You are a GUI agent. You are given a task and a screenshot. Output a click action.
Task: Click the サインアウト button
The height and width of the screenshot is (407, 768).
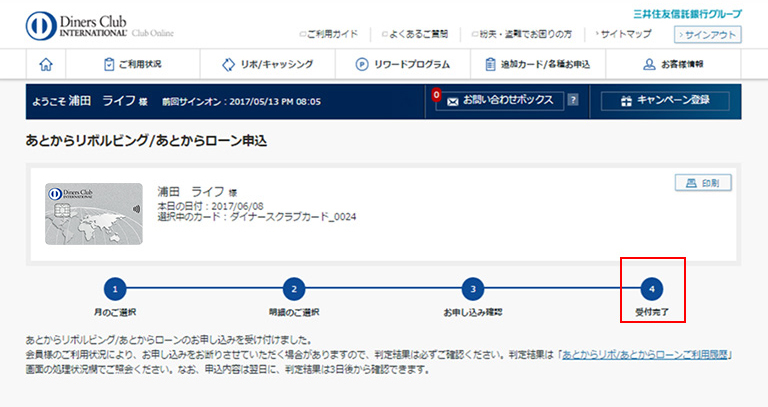tap(708, 34)
